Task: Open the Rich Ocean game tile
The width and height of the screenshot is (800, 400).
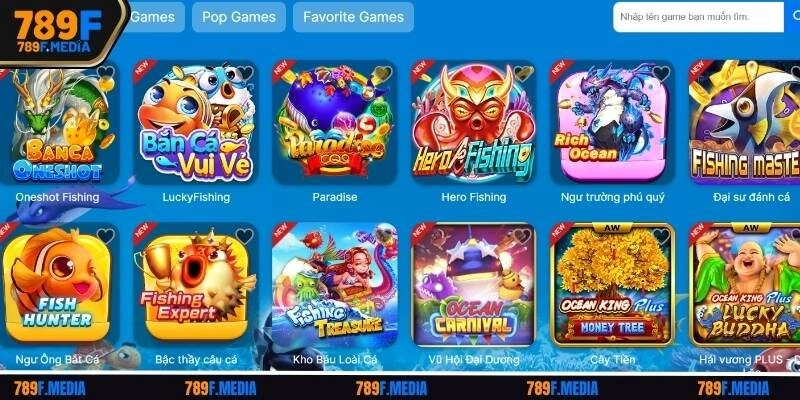Action: [612, 122]
